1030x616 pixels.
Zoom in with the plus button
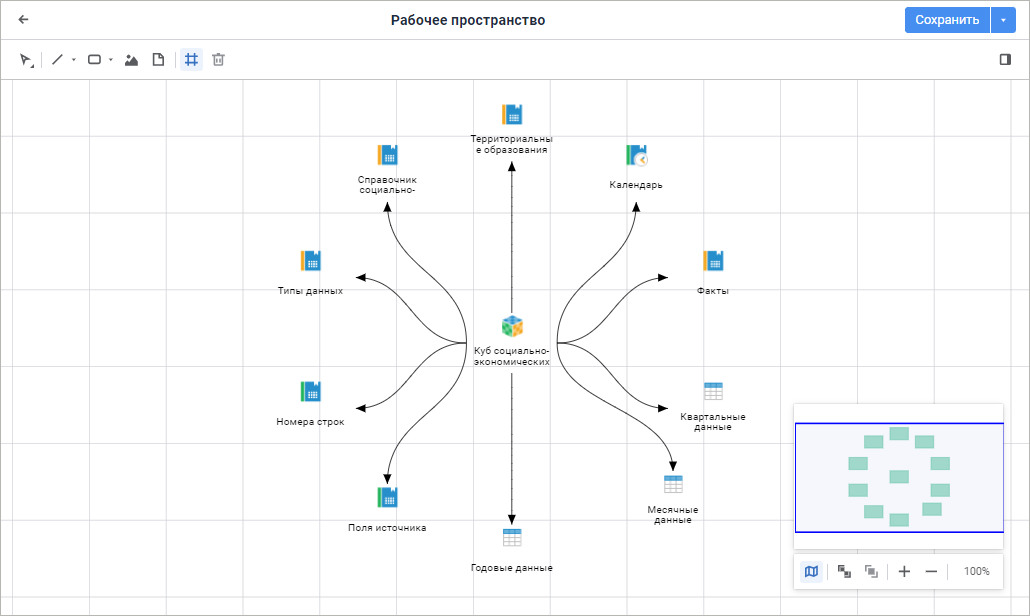point(905,571)
